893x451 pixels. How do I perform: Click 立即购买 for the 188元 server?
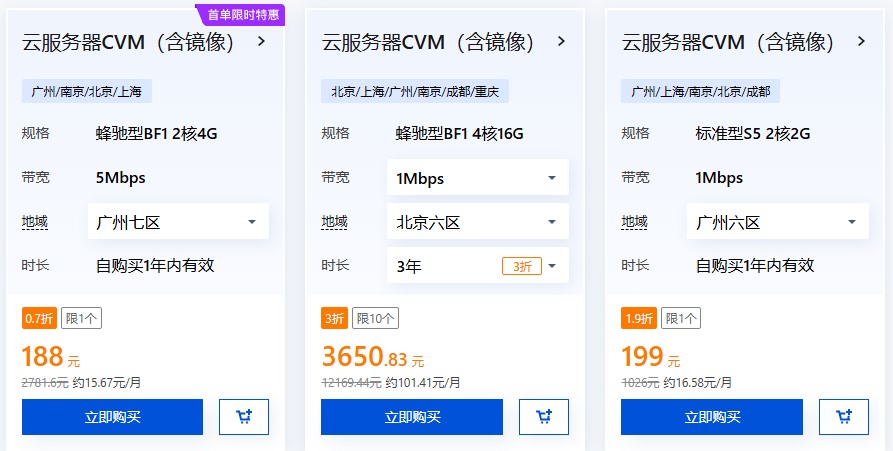pos(112,417)
